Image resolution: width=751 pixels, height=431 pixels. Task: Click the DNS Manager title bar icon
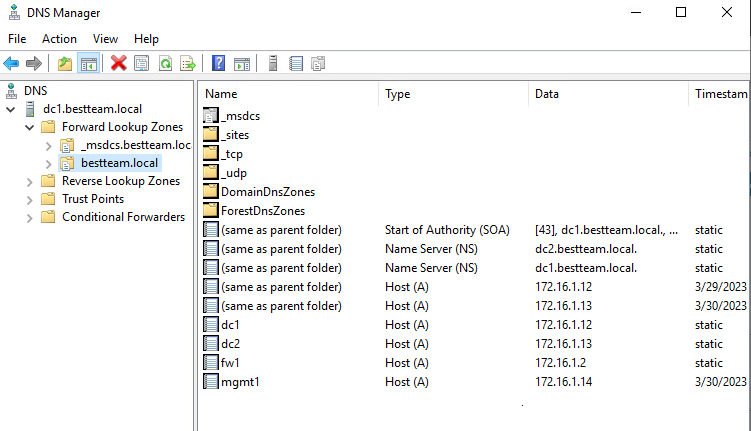(14, 12)
